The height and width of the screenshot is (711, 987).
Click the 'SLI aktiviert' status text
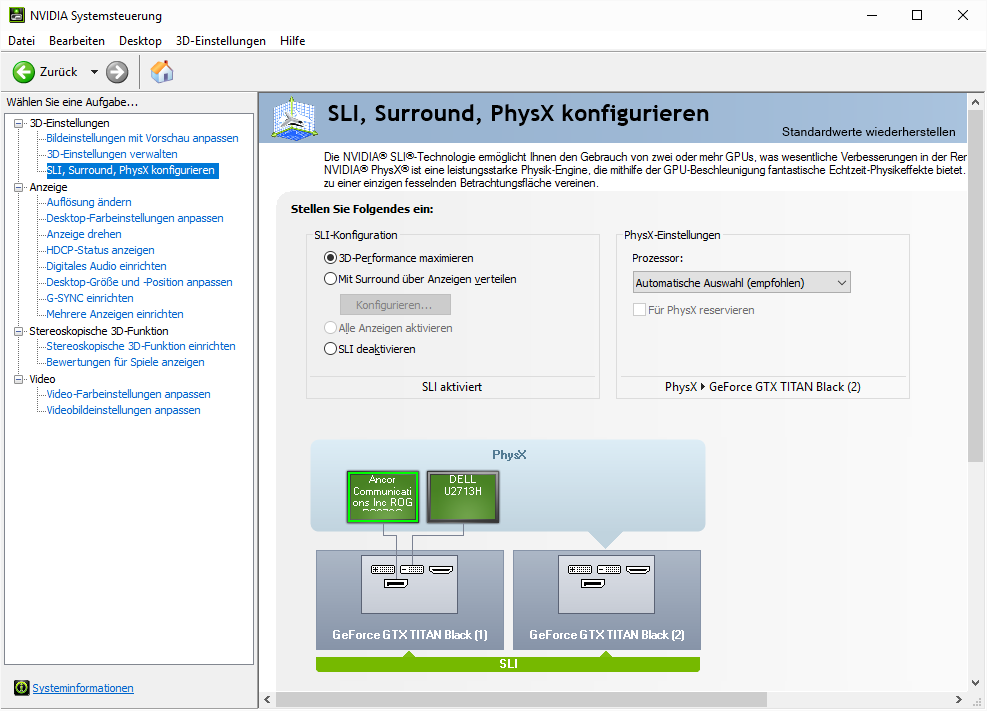[x=452, y=387]
